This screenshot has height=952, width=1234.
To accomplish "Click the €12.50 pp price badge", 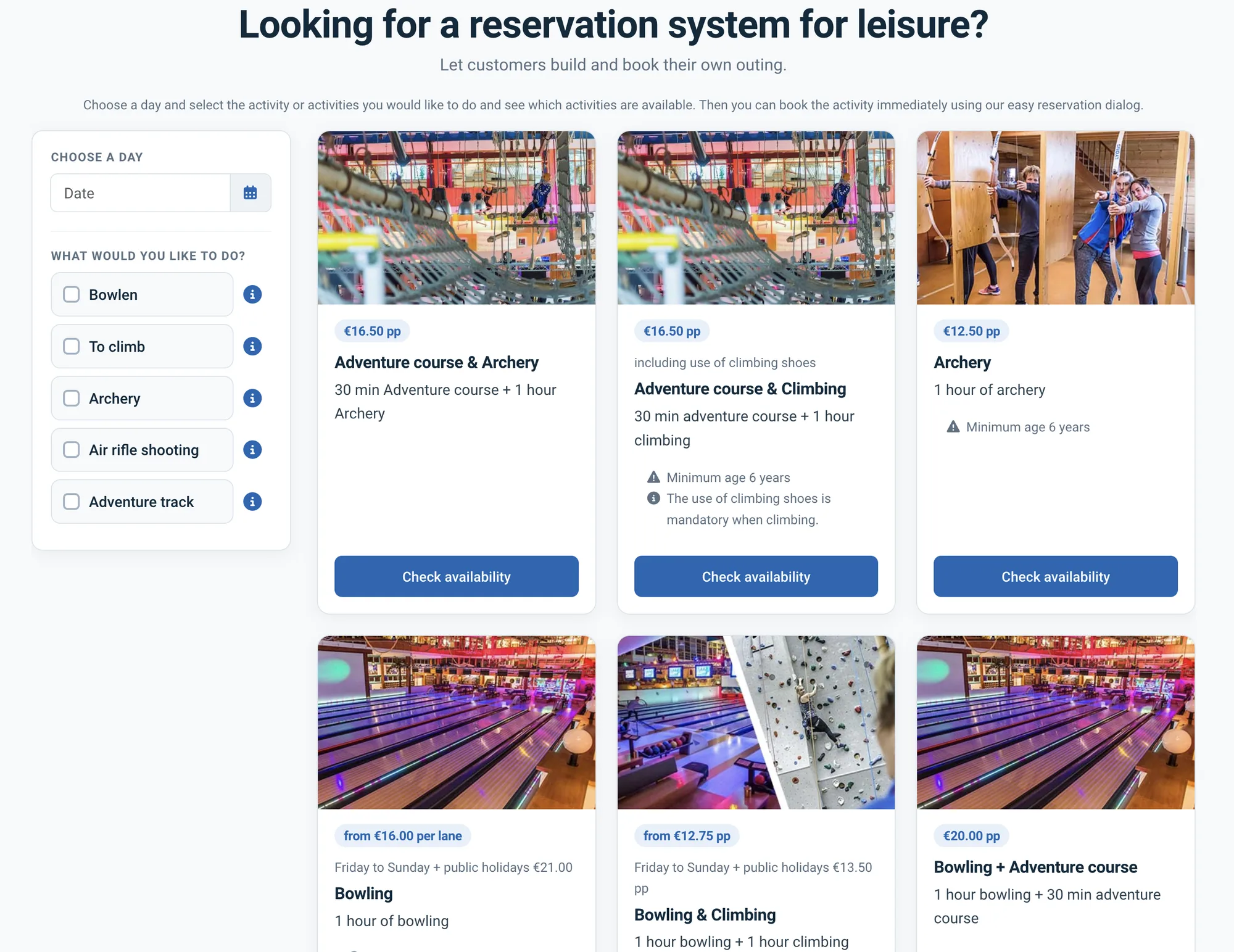I will [971, 331].
